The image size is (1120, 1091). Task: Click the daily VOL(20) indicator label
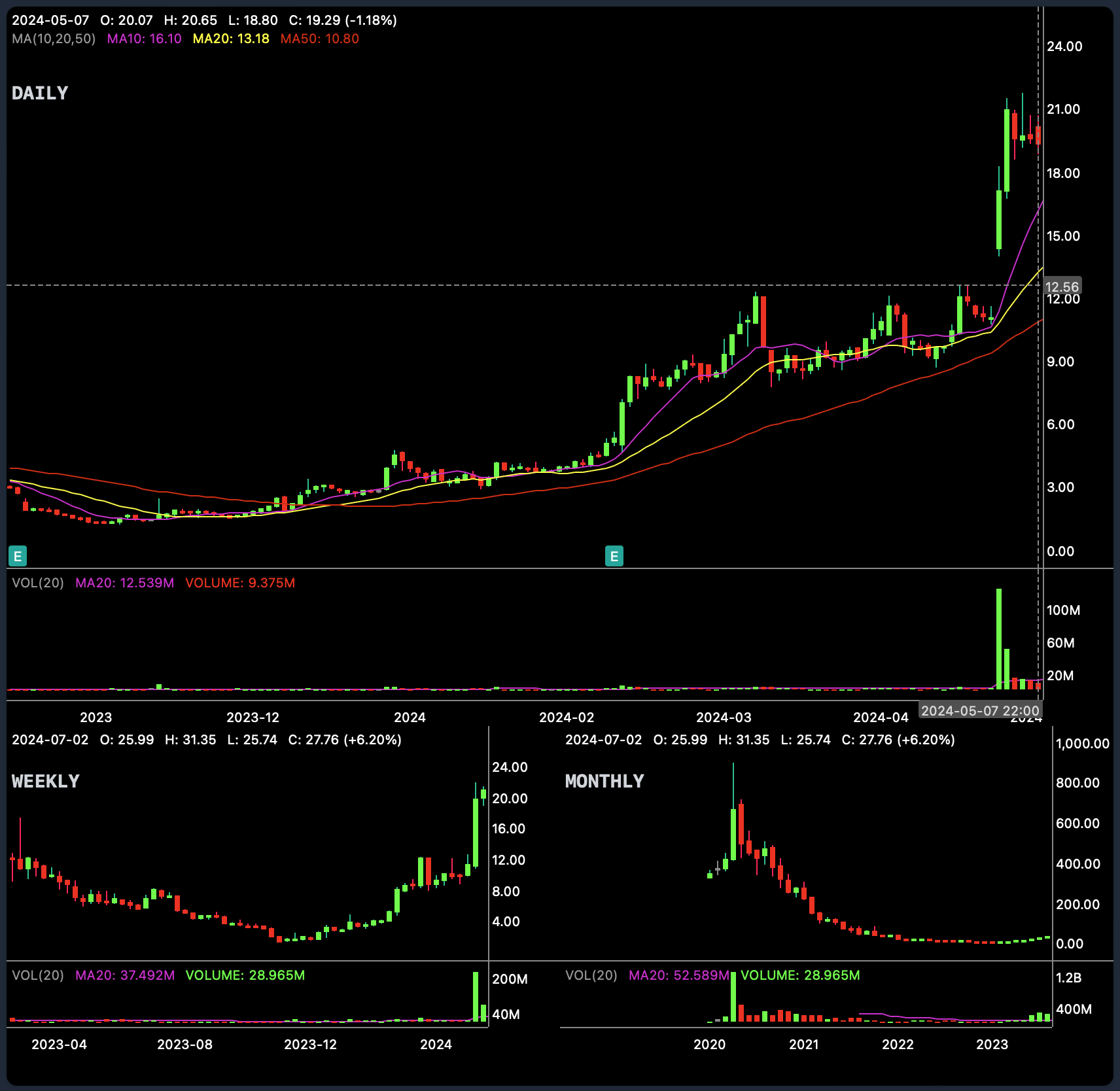pyautogui.click(x=38, y=583)
